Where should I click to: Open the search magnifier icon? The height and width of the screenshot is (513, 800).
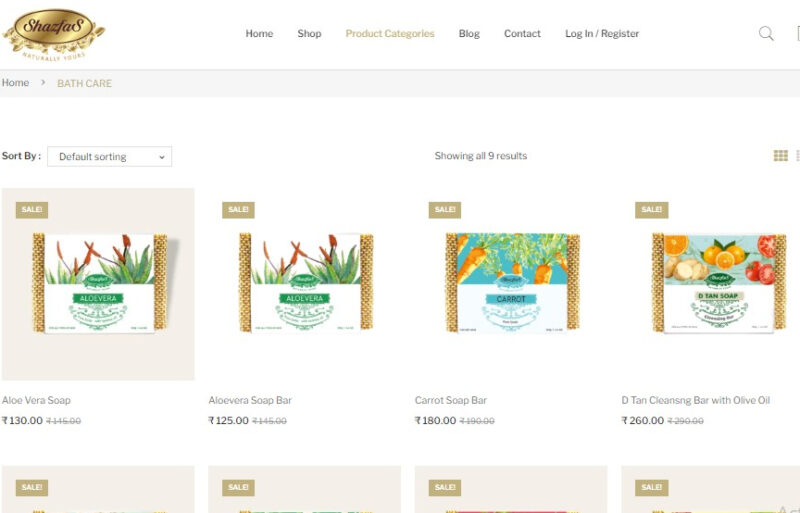pyautogui.click(x=766, y=34)
